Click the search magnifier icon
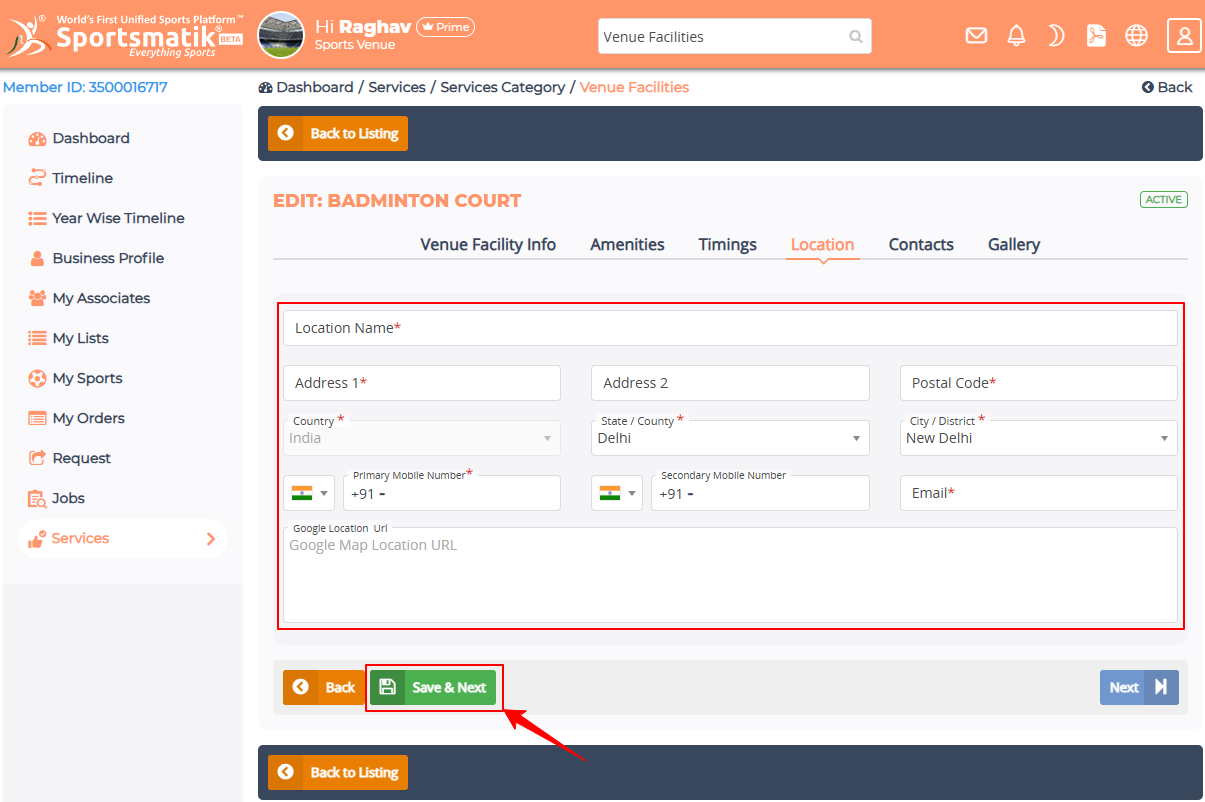The image size is (1205, 802). coord(855,37)
